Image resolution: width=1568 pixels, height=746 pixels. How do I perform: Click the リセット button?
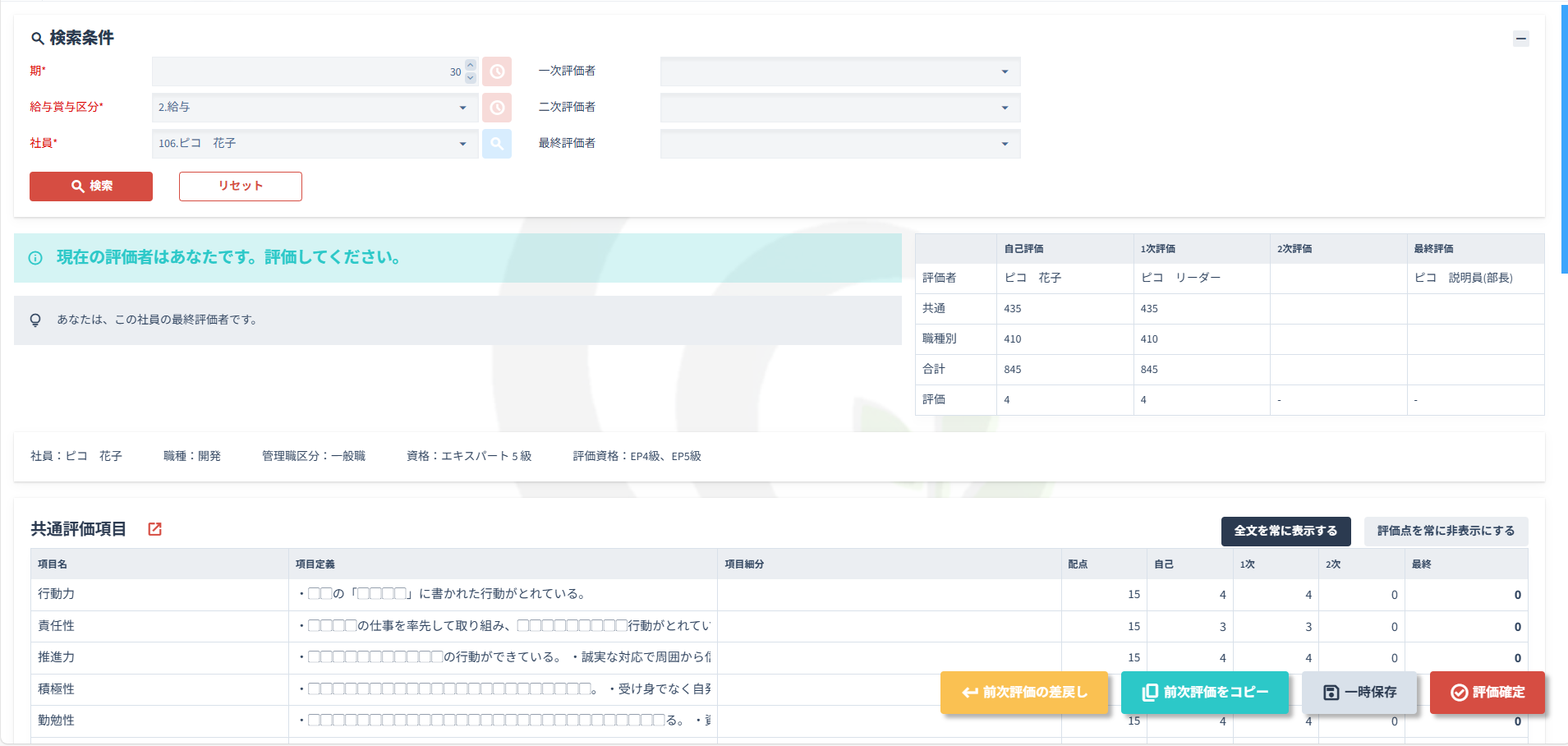241,186
